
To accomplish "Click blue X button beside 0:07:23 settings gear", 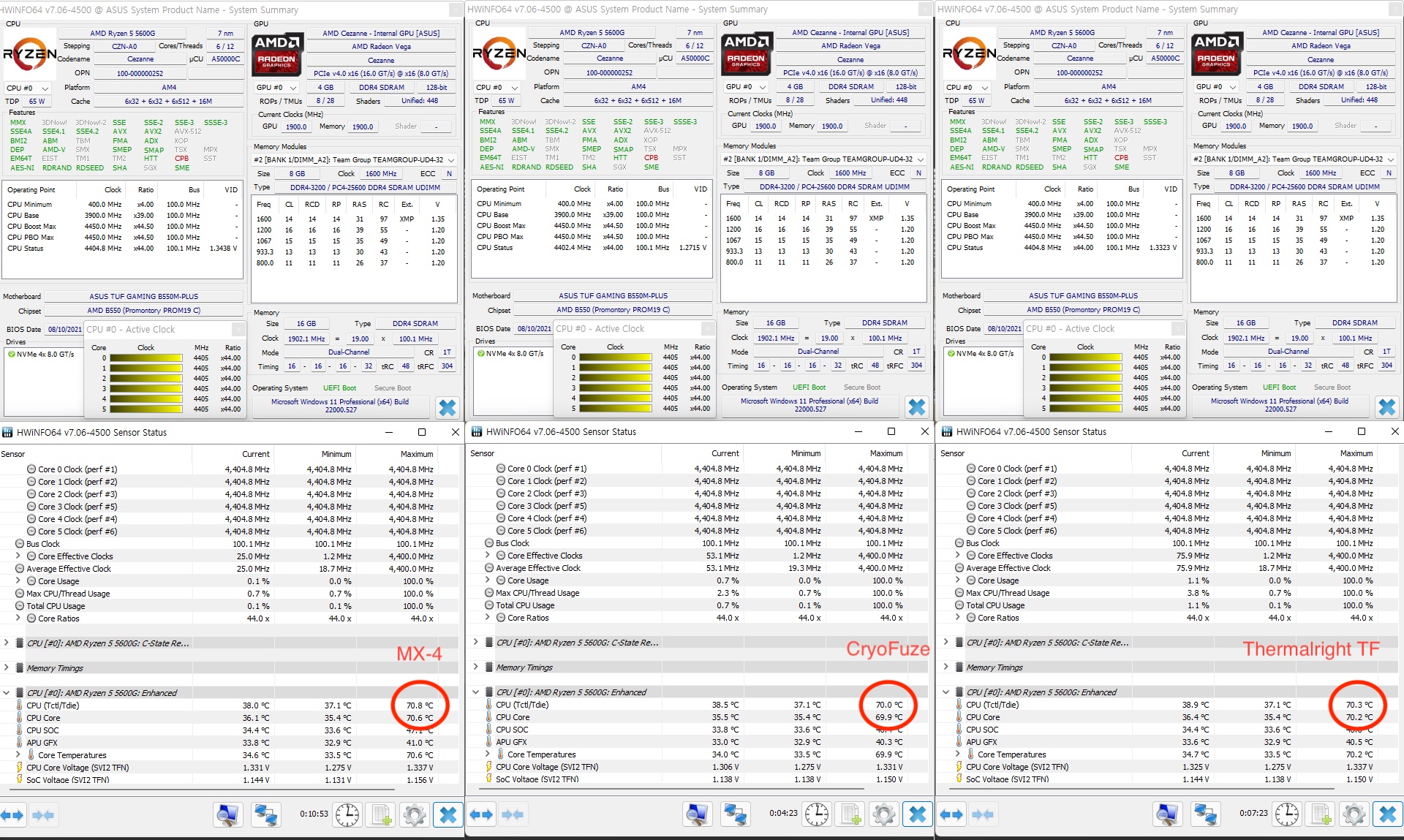I will [1387, 813].
